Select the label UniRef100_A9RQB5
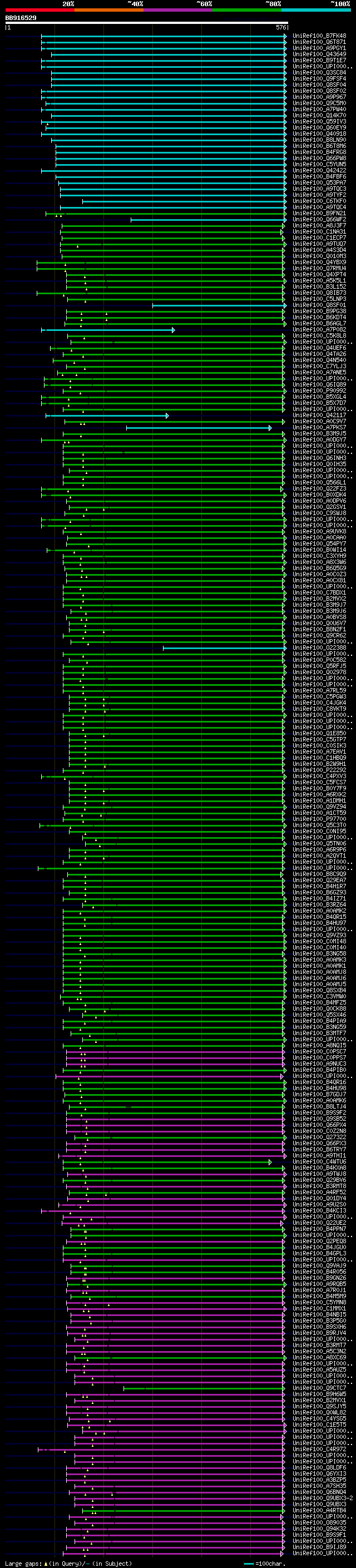356x1568 pixels. click(x=319, y=1284)
